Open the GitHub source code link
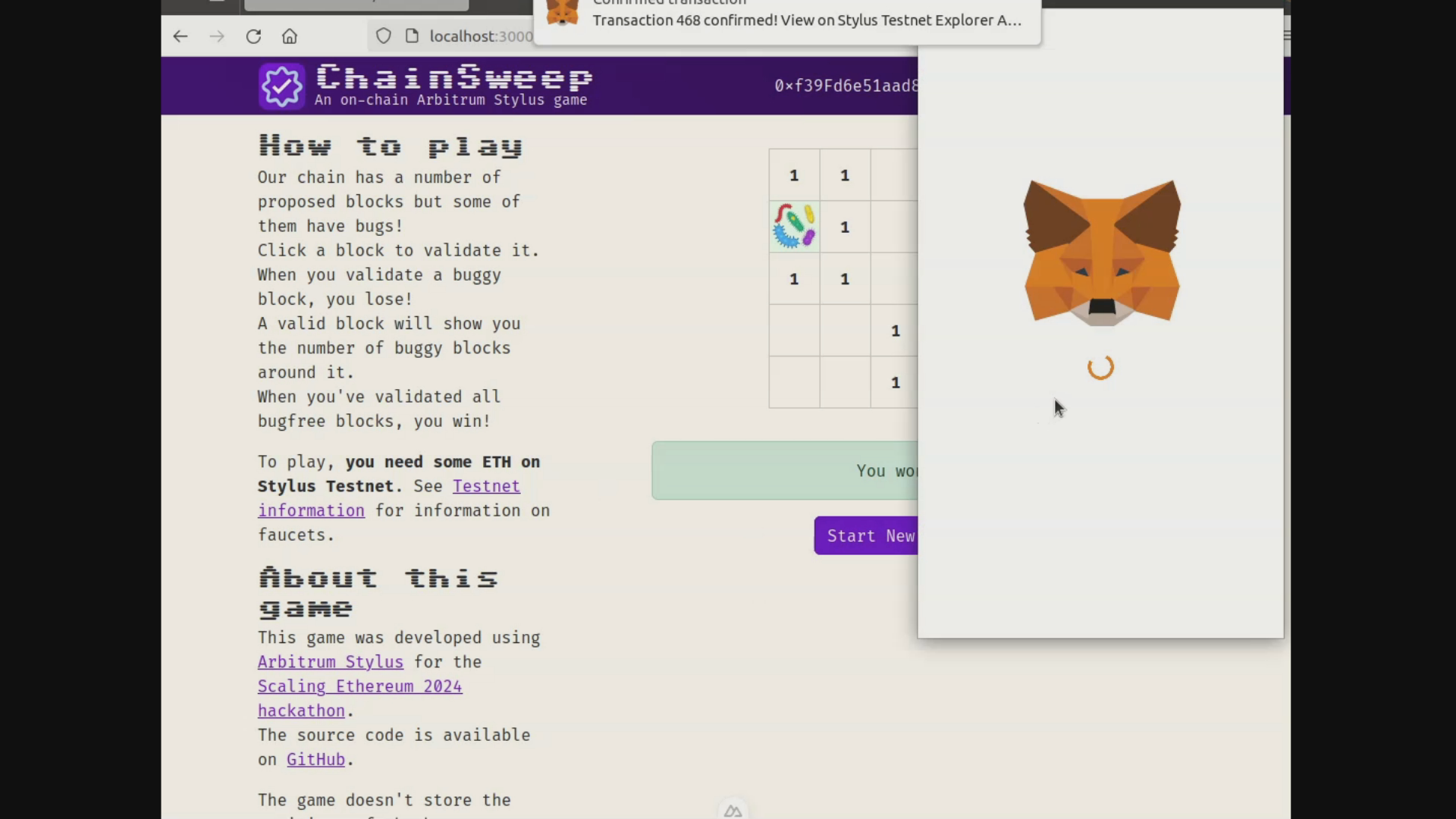 pos(315,760)
